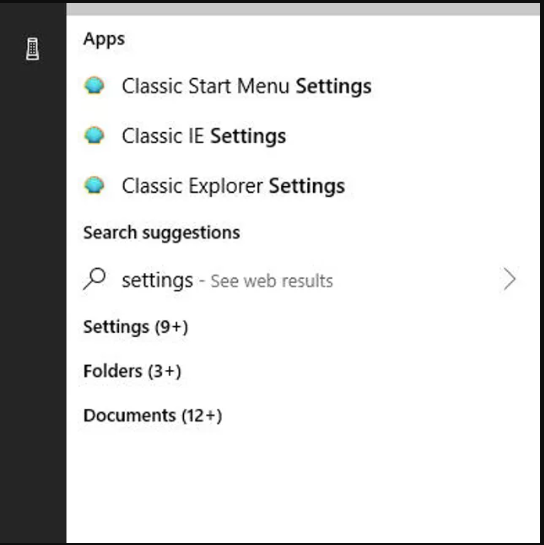Click the gray bar at the top of the results
Screen dimensions: 544x545
[x=303, y=9]
